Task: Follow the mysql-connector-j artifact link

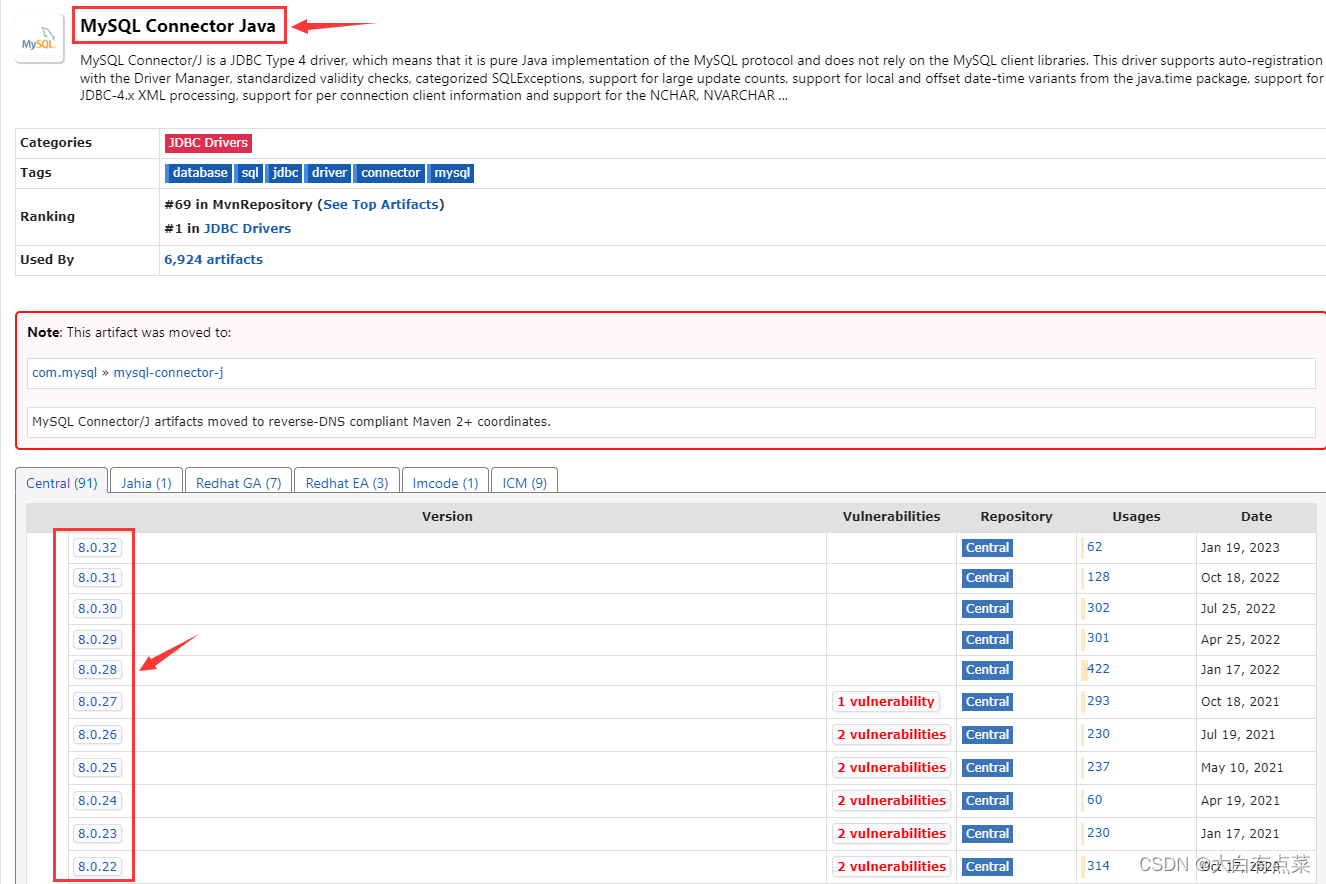Action: [168, 372]
